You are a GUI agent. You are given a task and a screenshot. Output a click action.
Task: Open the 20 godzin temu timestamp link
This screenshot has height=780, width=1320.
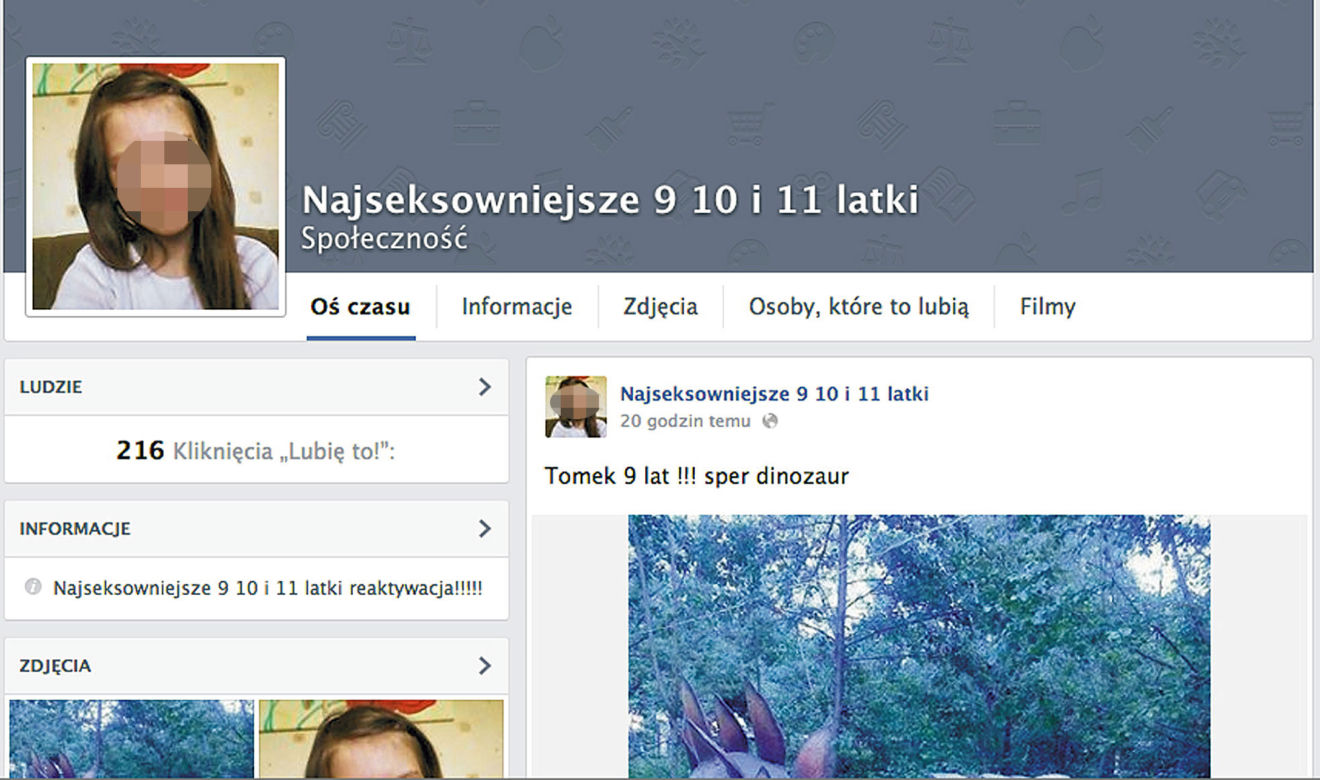click(685, 421)
